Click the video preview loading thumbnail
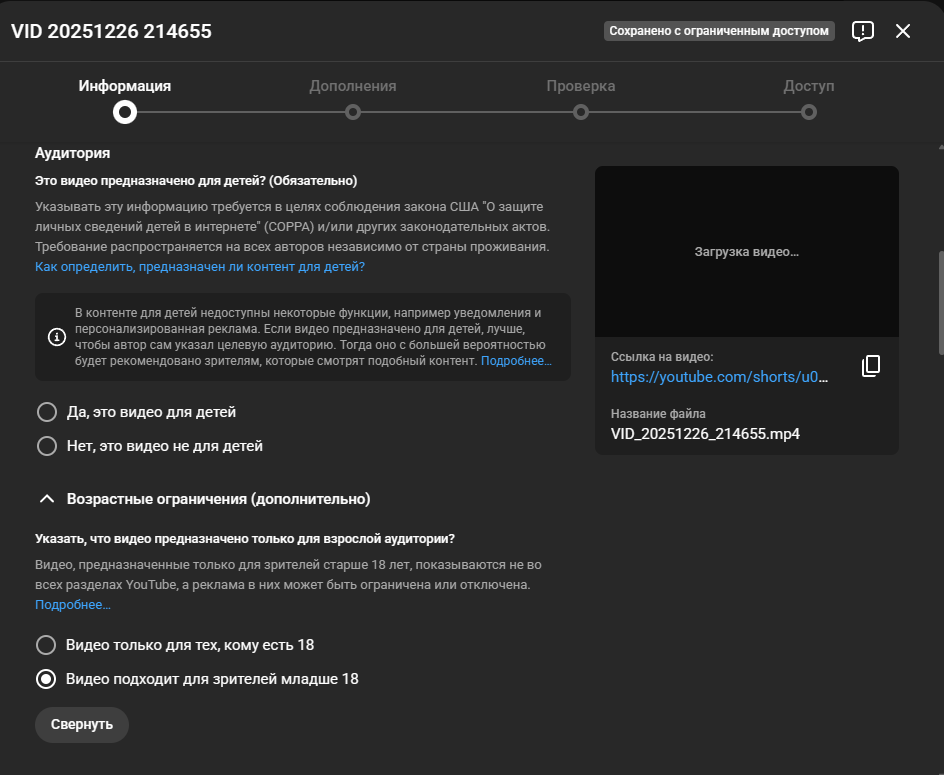944x775 pixels. pos(746,251)
